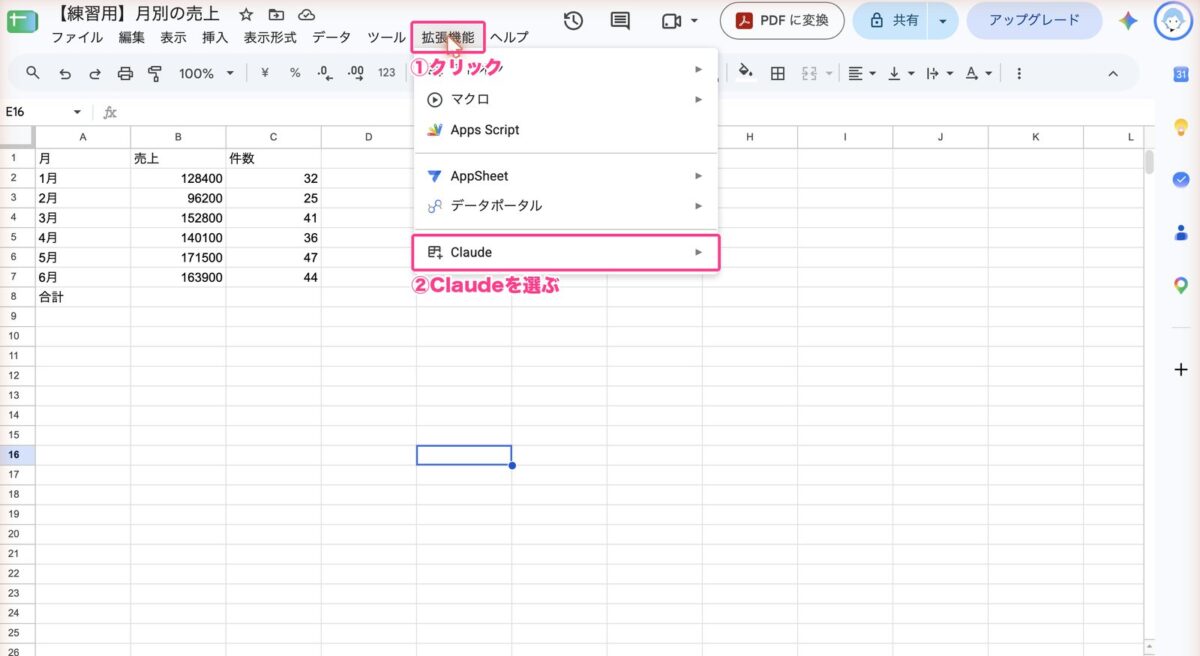
Task: Open the vertical align dropdown
Action: (x=901, y=73)
